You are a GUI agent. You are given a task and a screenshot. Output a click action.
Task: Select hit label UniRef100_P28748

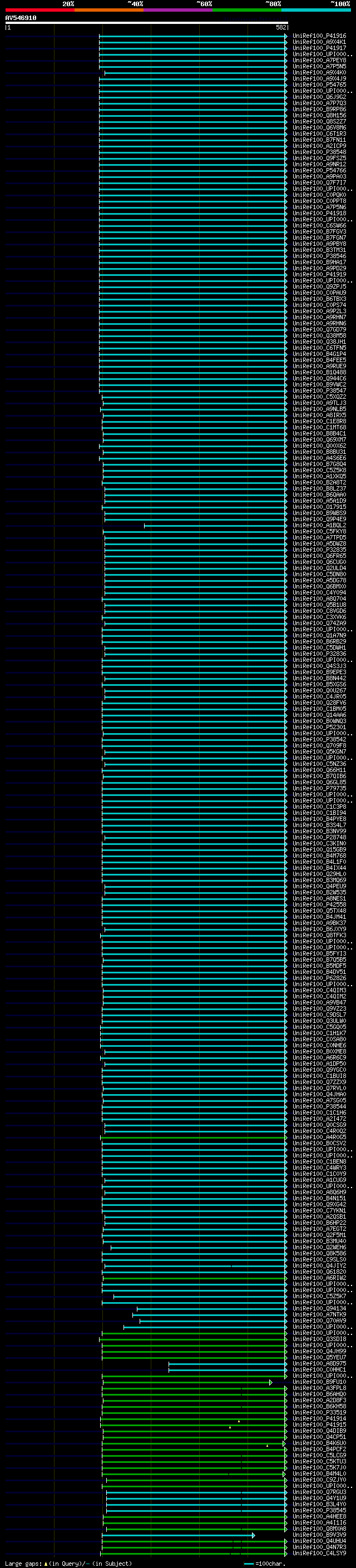(319, 838)
